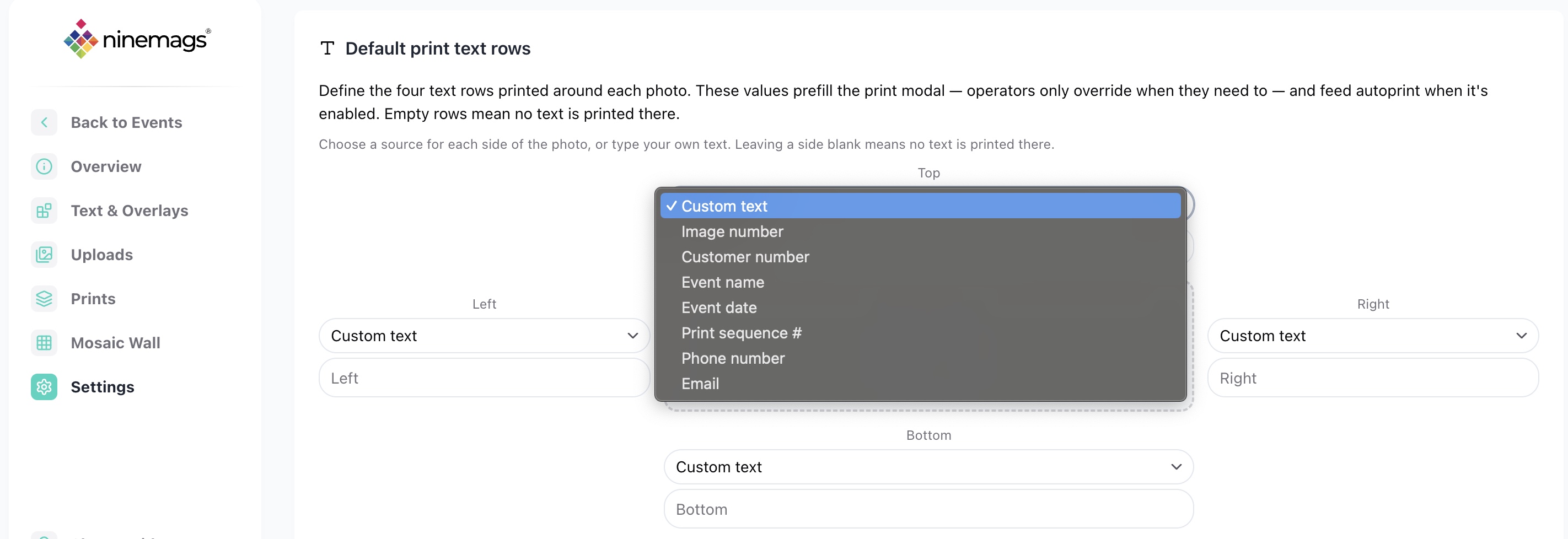Click the T icon beside the heading

327,48
